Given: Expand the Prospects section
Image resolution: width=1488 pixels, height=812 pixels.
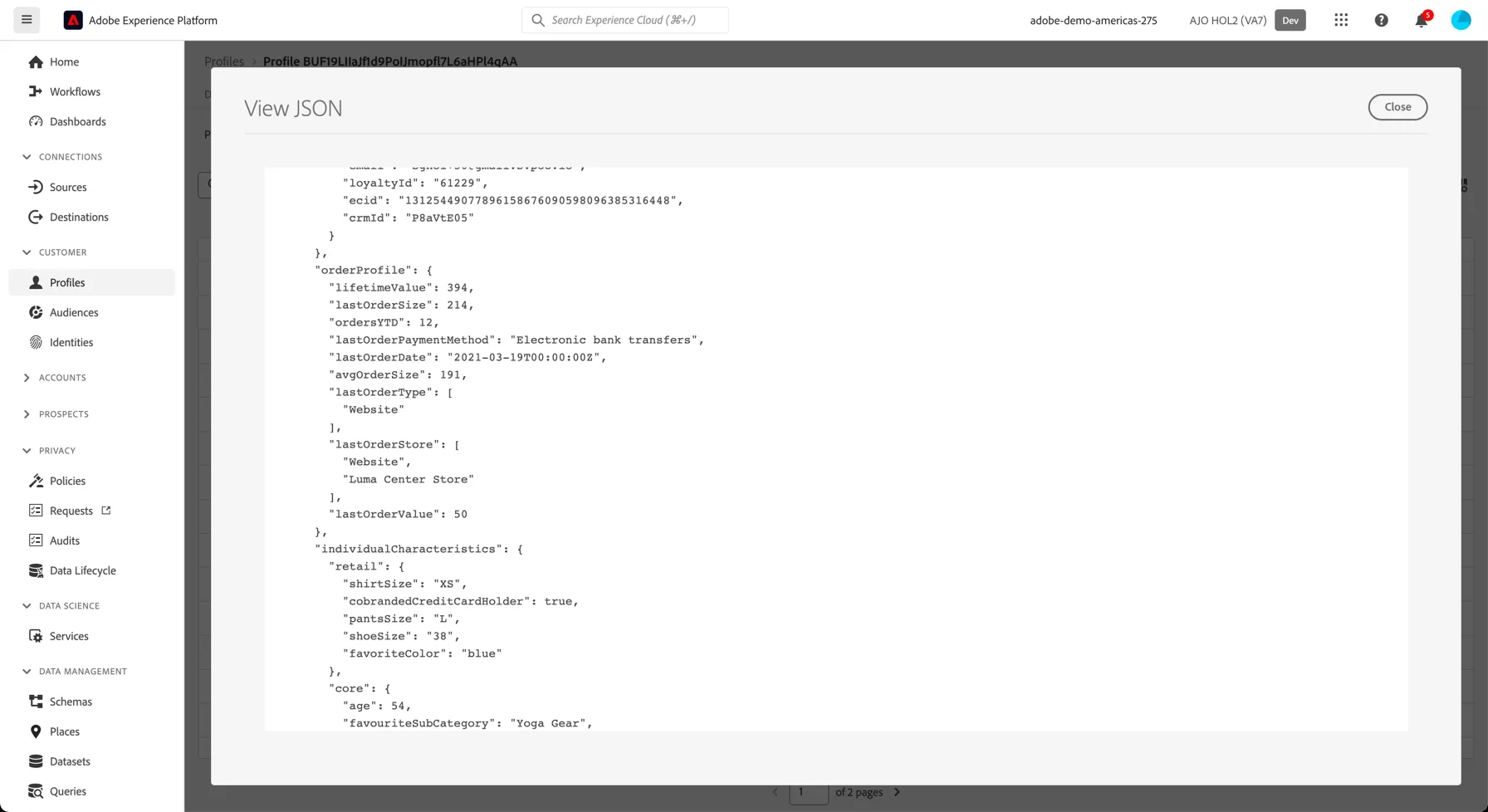Looking at the screenshot, I should pyautogui.click(x=27, y=414).
